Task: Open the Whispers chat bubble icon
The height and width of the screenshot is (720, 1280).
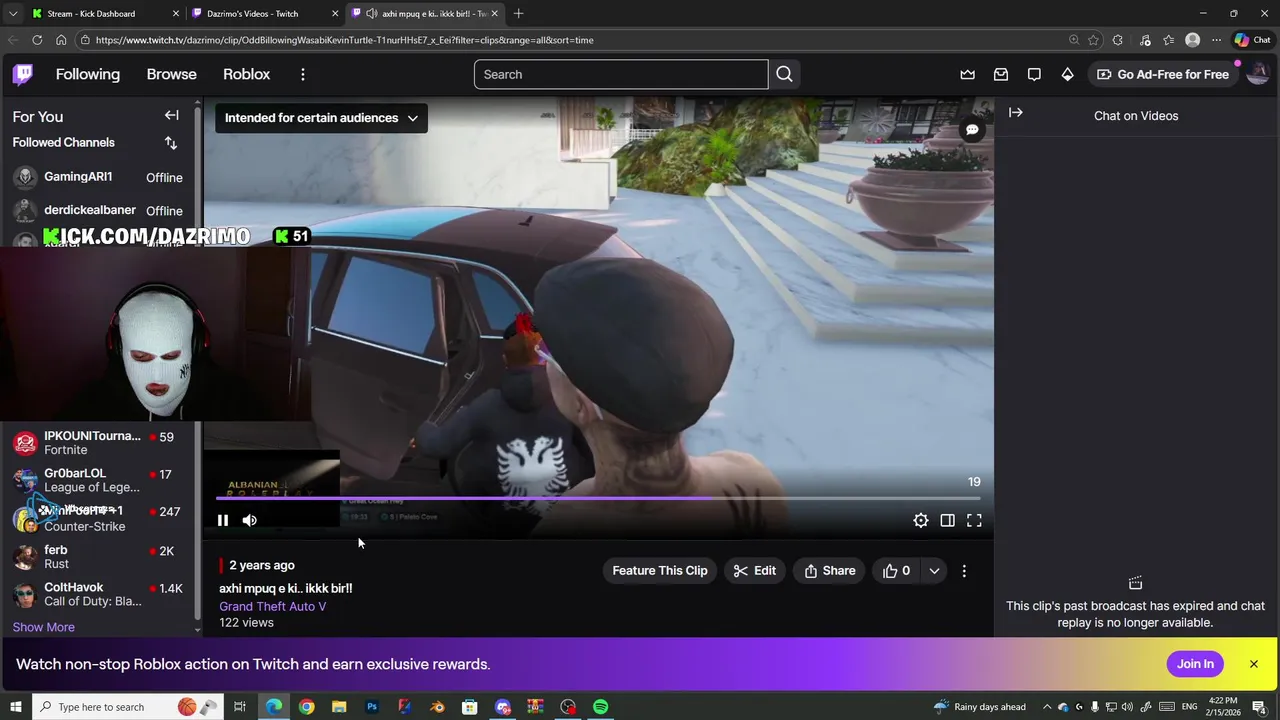Action: click(1034, 74)
